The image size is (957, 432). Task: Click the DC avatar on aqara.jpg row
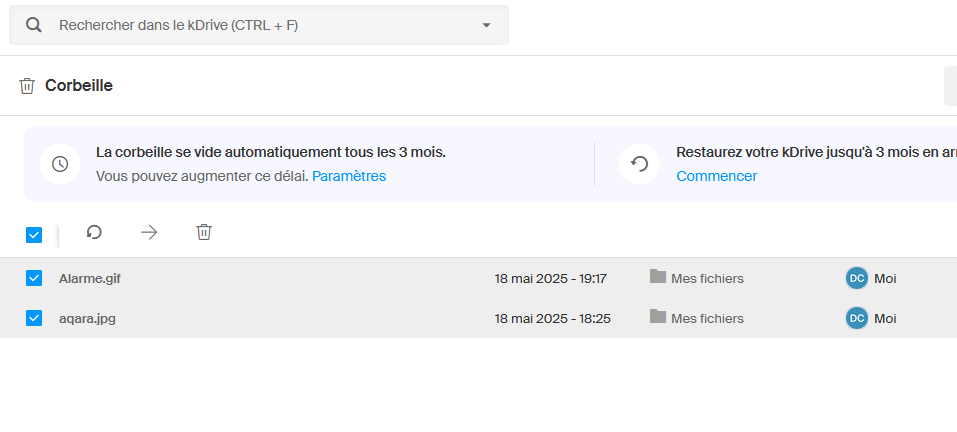(x=856, y=318)
